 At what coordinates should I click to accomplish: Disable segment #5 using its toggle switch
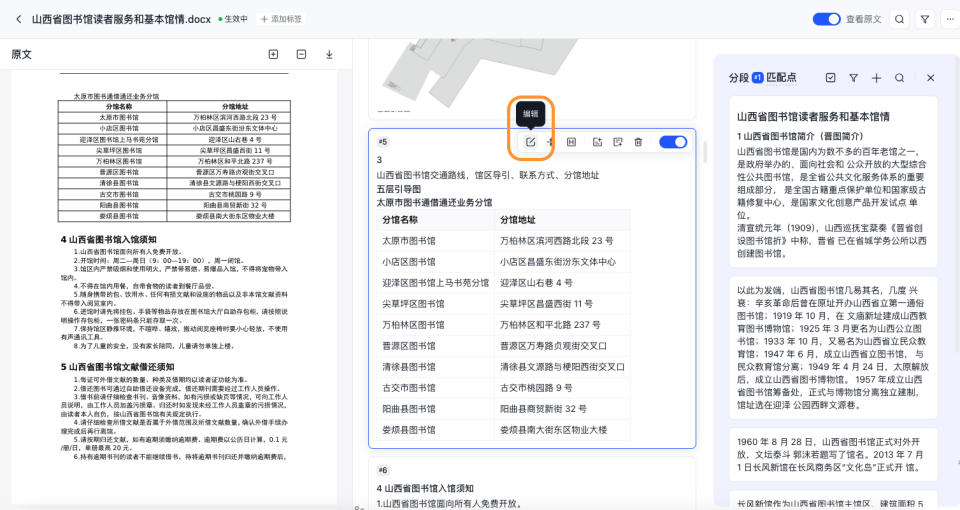pos(674,142)
